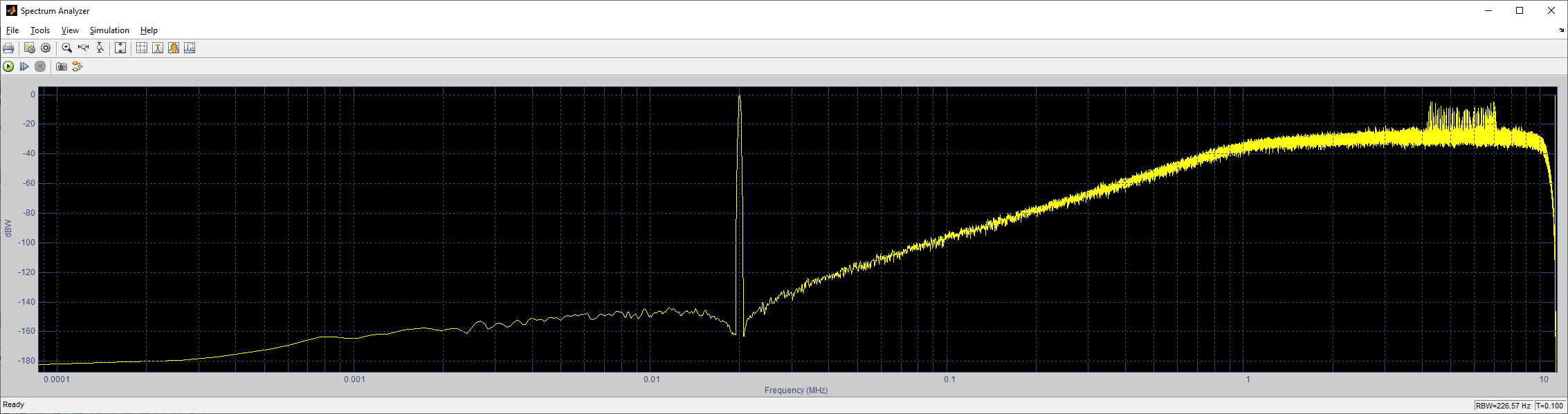The image size is (1568, 414).
Task: Click the MATLAB icon in title bar
Action: pyautogui.click(x=11, y=10)
